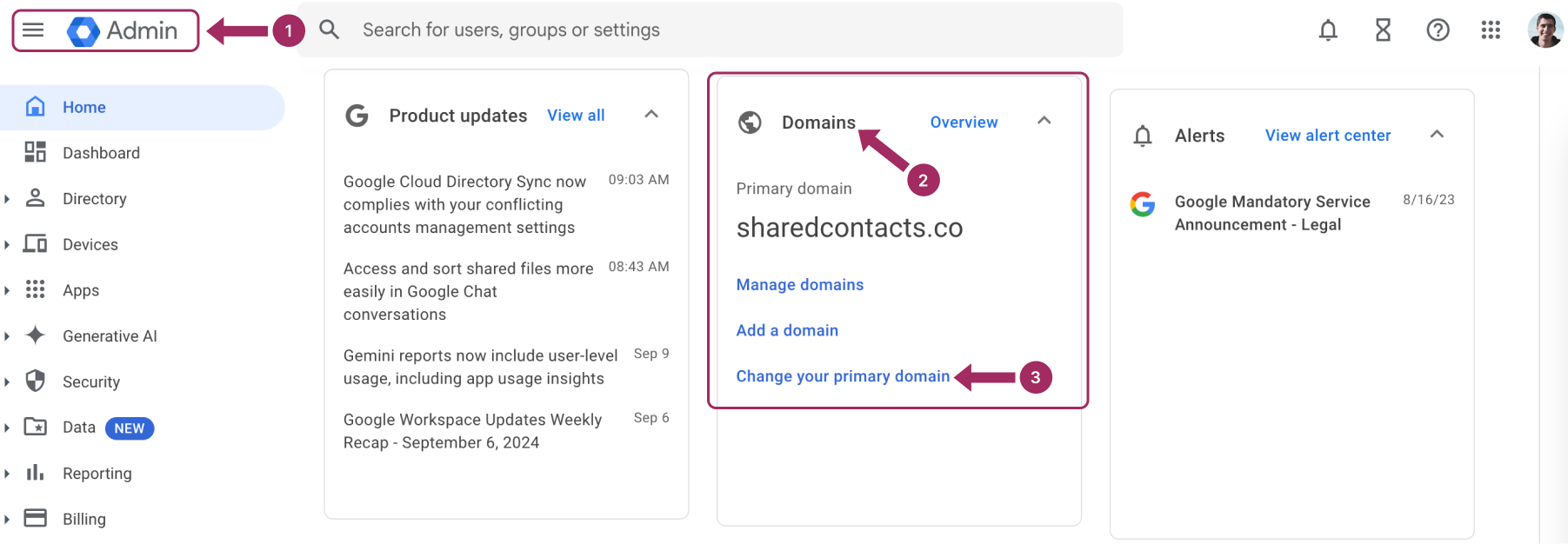The height and width of the screenshot is (544, 1568).
Task: Expand the Data tree arrow
Action: coord(7,428)
